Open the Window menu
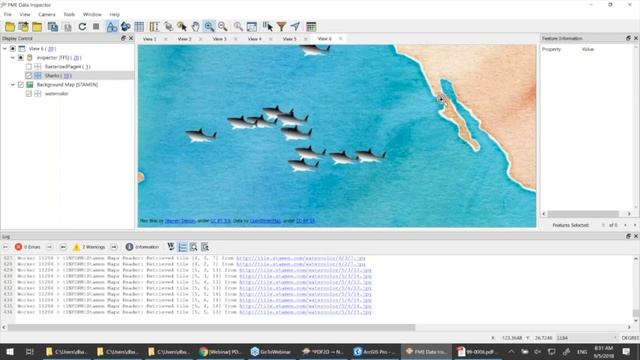Viewport: 640px width, 360px height. 92,14
